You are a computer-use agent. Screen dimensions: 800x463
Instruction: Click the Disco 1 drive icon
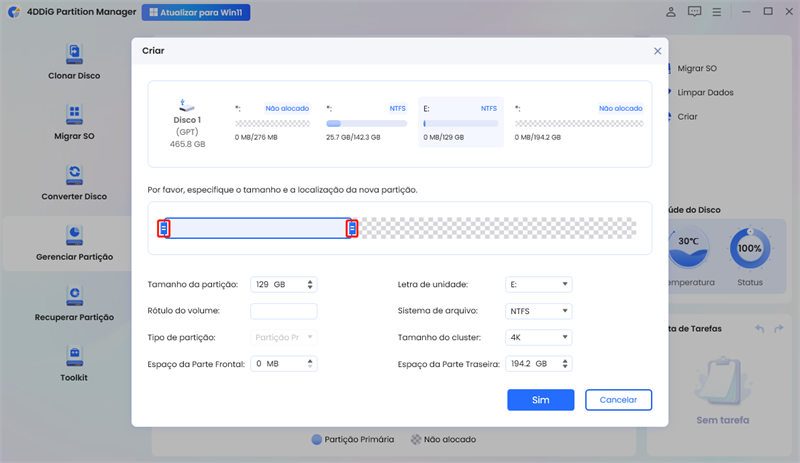click(x=185, y=104)
